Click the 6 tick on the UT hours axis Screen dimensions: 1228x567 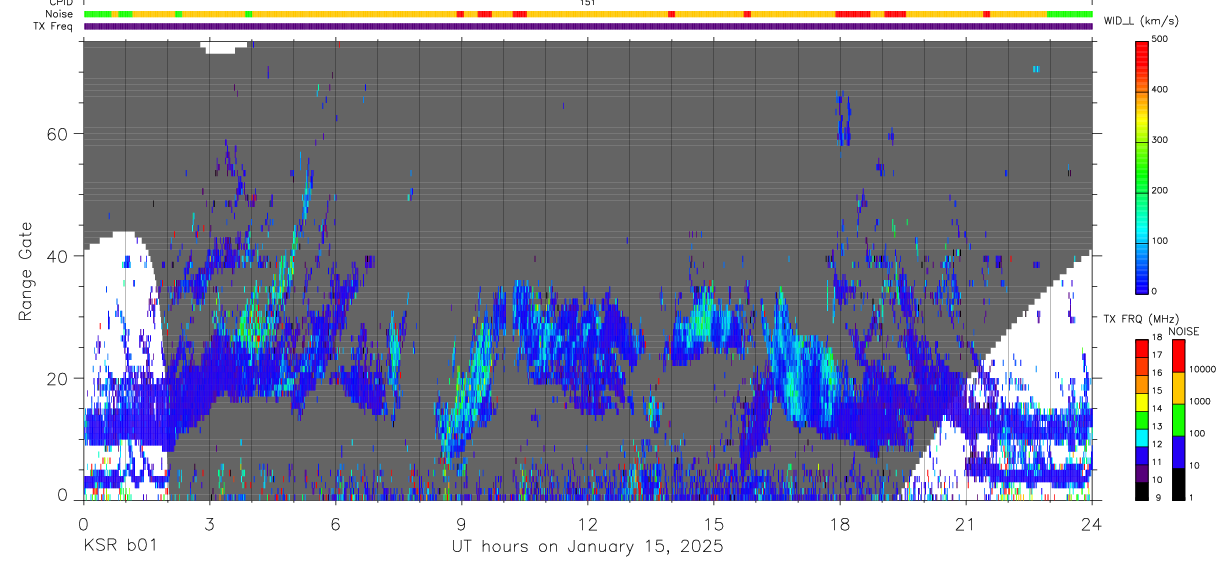335,523
